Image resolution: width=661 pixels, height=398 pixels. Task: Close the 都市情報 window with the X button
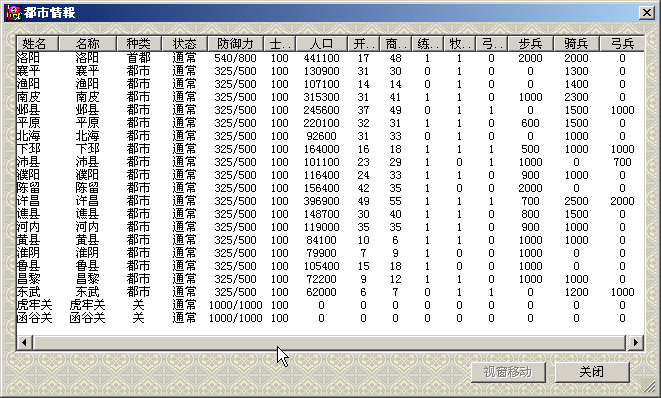[x=647, y=13]
